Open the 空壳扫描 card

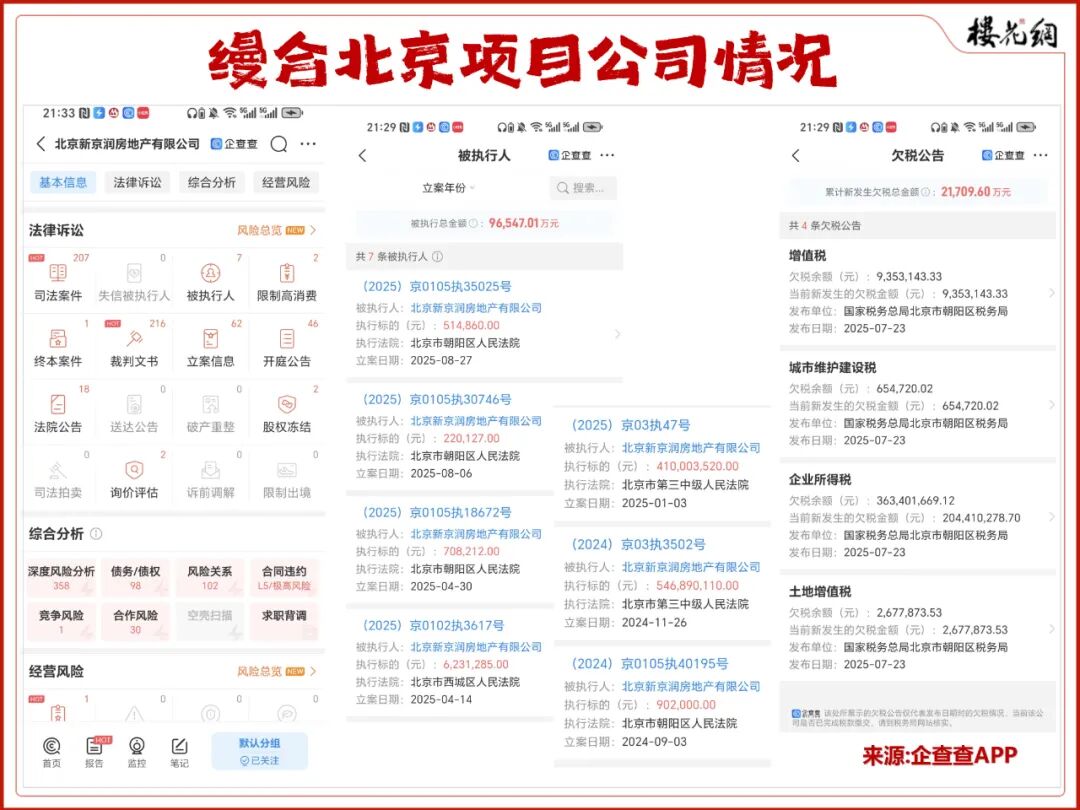pyautogui.click(x=210, y=622)
